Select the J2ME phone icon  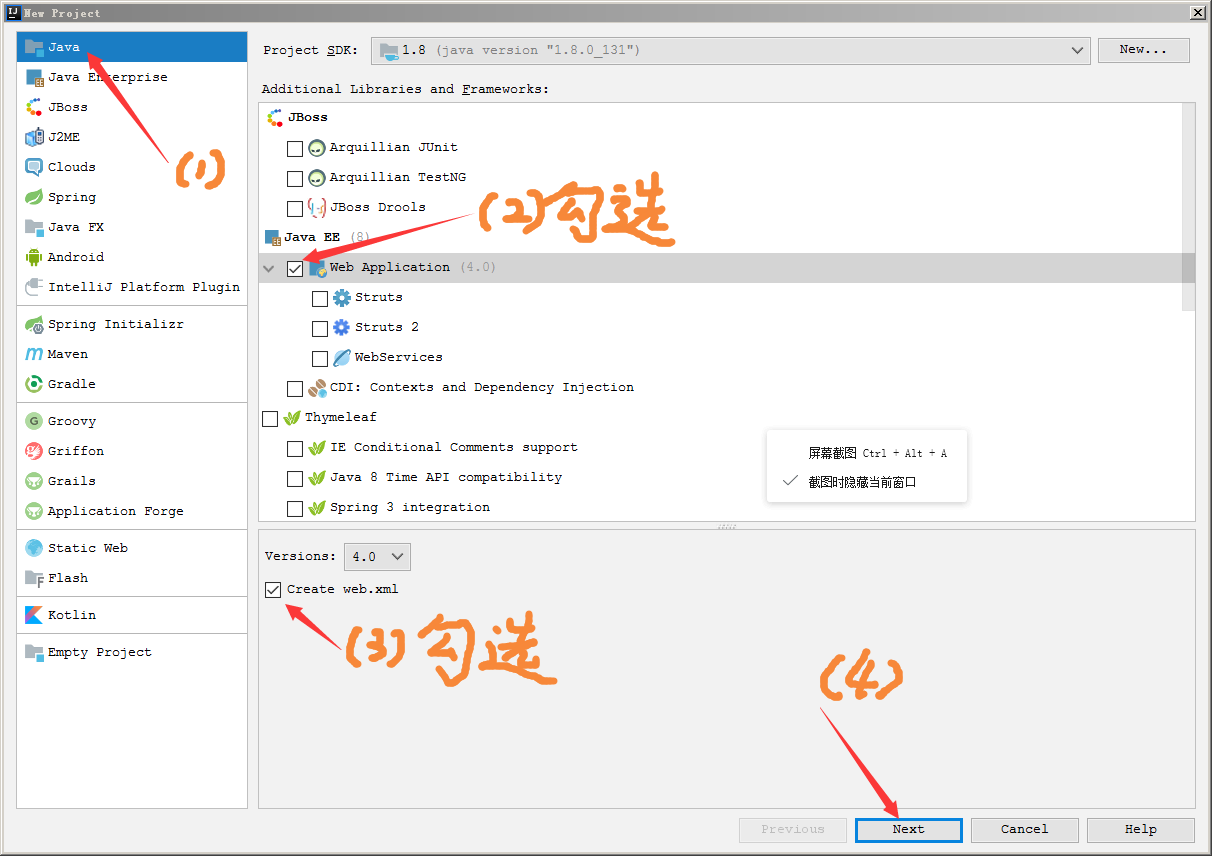[34, 137]
